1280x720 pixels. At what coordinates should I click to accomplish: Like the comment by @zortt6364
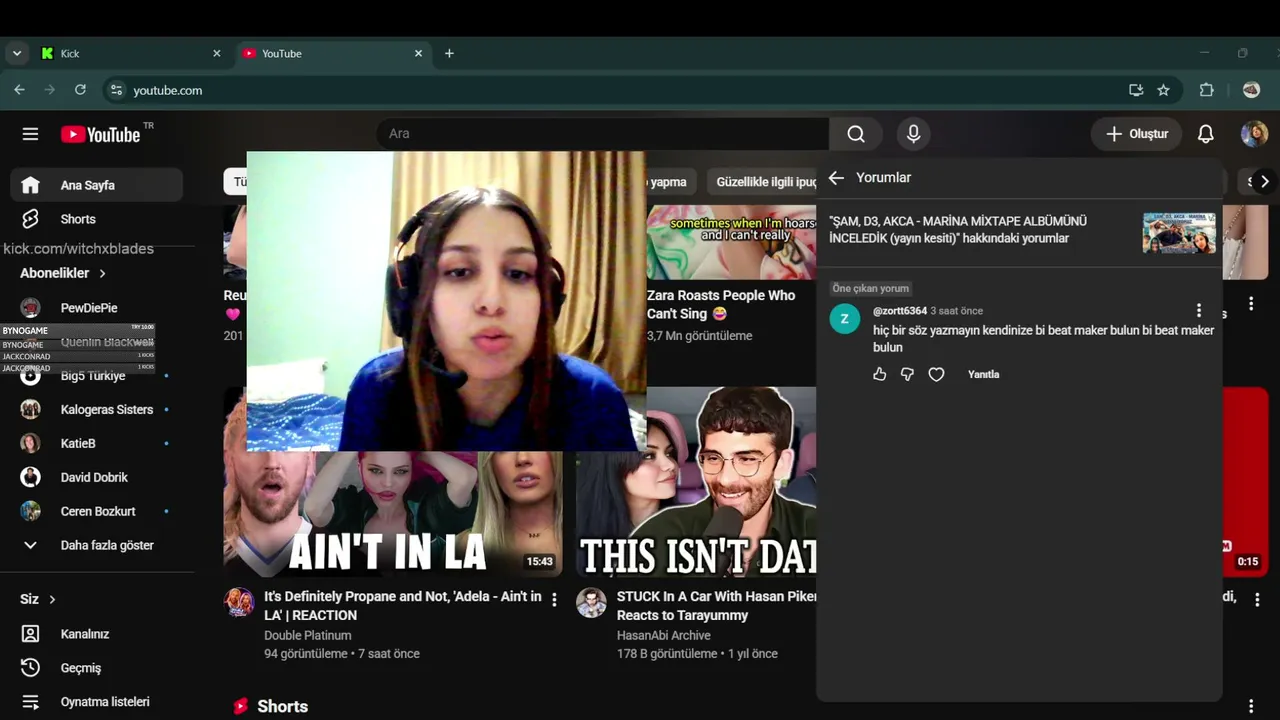click(x=879, y=374)
